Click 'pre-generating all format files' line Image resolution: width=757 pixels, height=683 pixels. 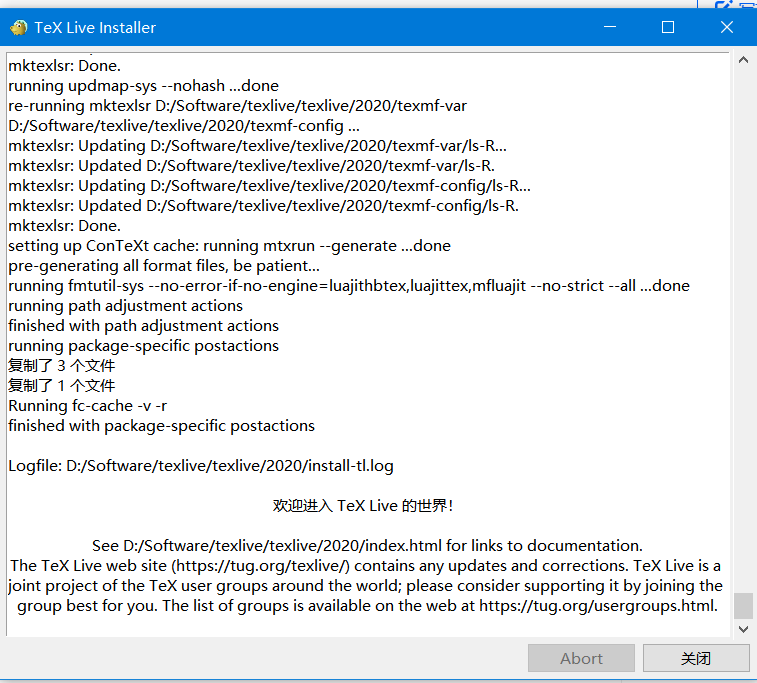click(x=164, y=266)
